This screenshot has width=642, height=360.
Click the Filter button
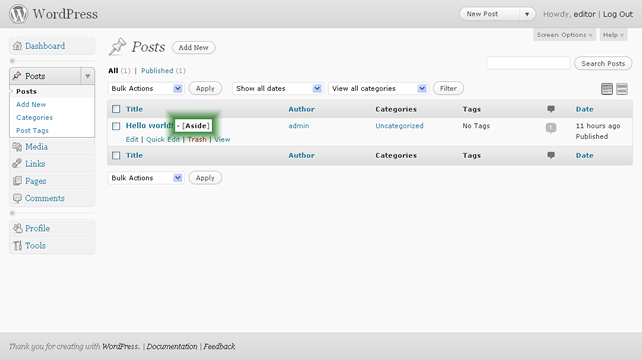[448, 88]
